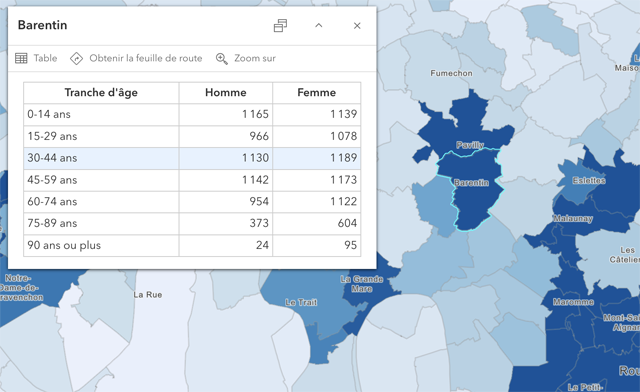Select the 60-74 ans row label
640x392 pixels.
coord(52,202)
